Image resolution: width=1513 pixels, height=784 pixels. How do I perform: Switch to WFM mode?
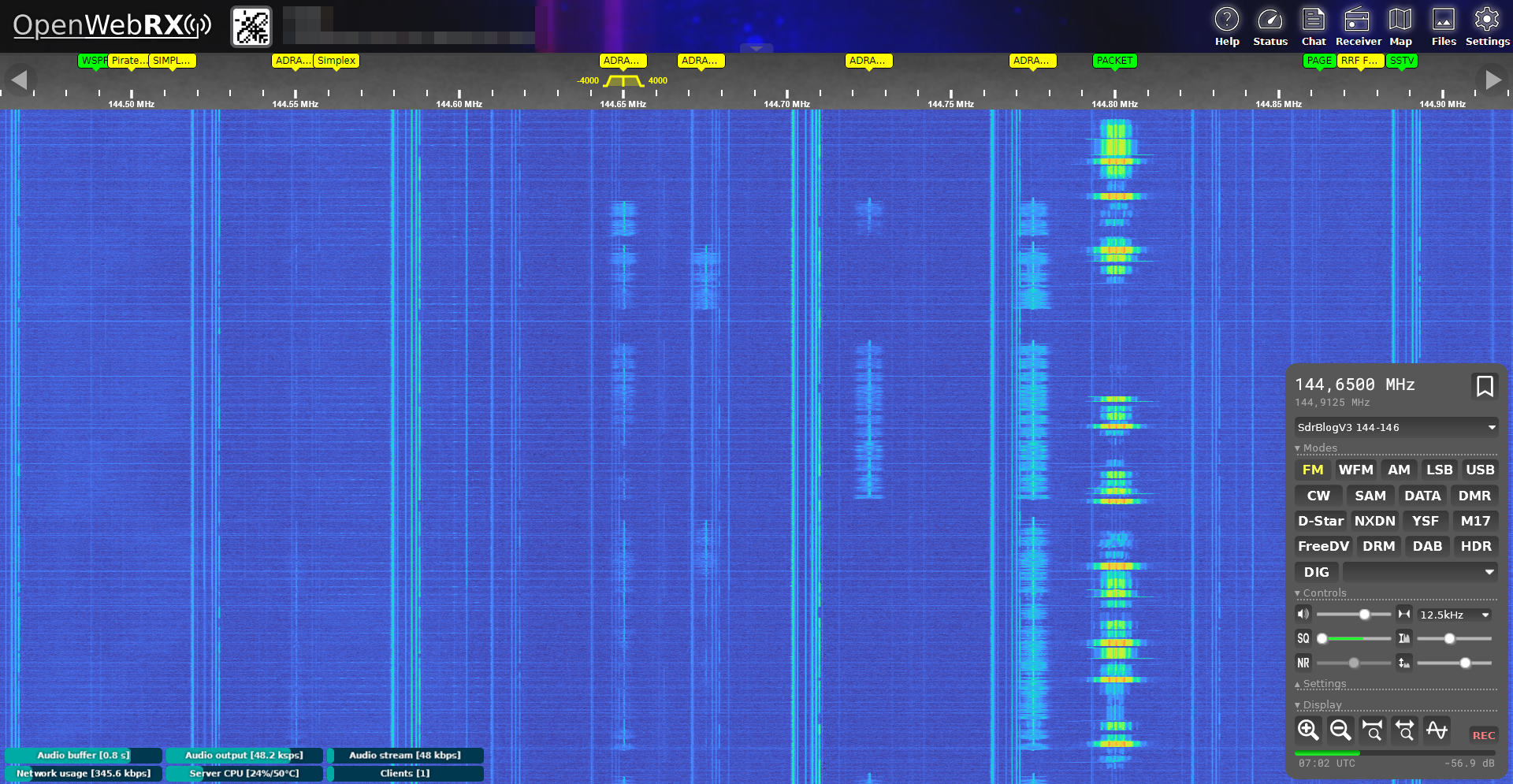click(x=1355, y=470)
